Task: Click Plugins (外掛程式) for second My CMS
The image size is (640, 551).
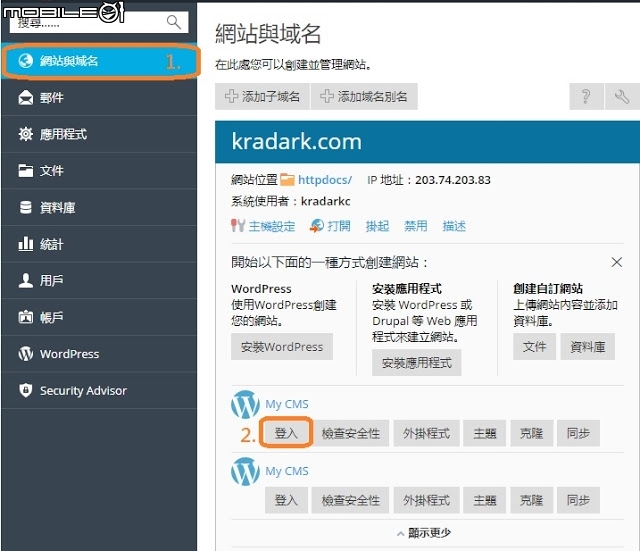Action: pos(427,500)
